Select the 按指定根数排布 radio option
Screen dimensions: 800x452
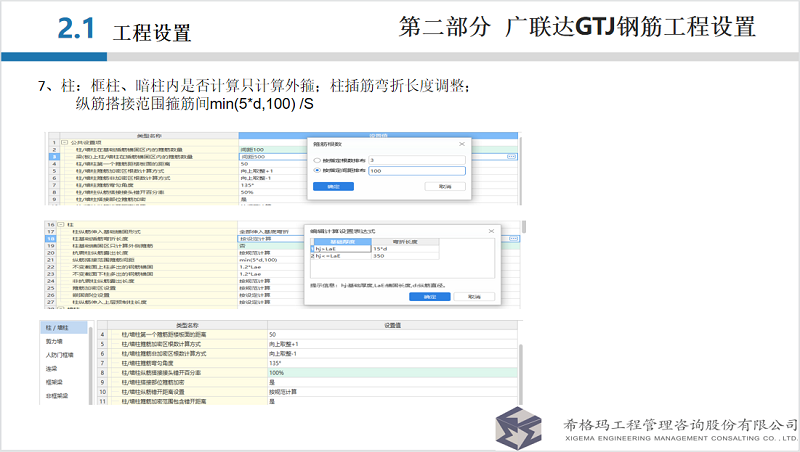tap(317, 160)
